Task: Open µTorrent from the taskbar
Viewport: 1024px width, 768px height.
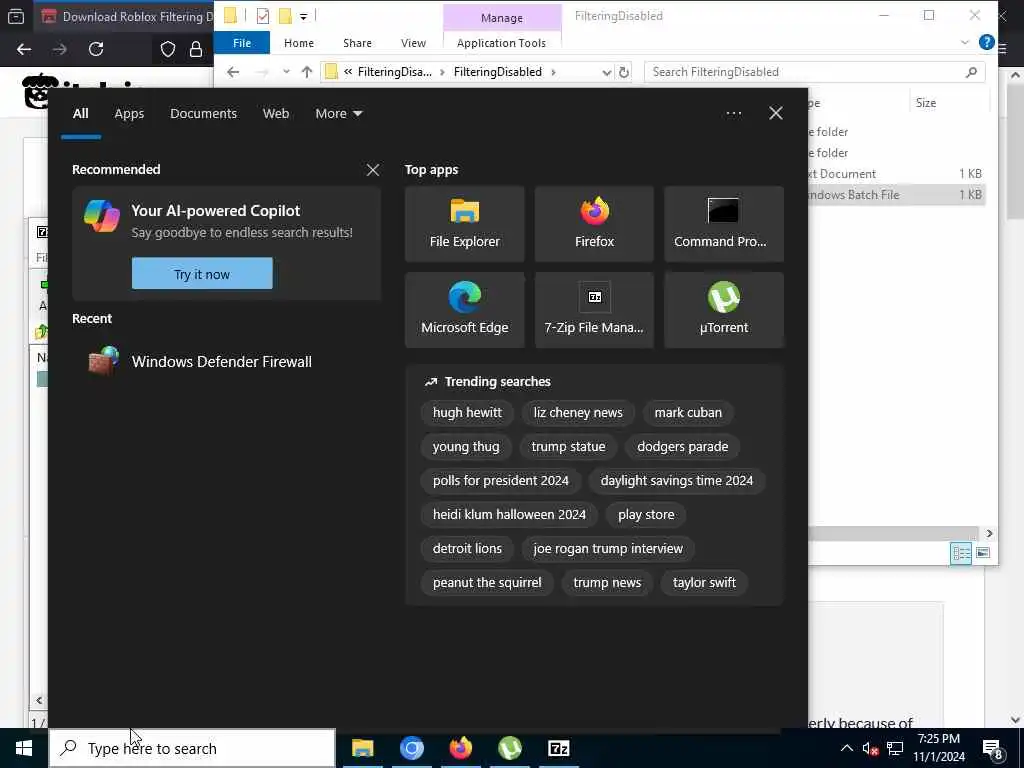Action: [509, 748]
